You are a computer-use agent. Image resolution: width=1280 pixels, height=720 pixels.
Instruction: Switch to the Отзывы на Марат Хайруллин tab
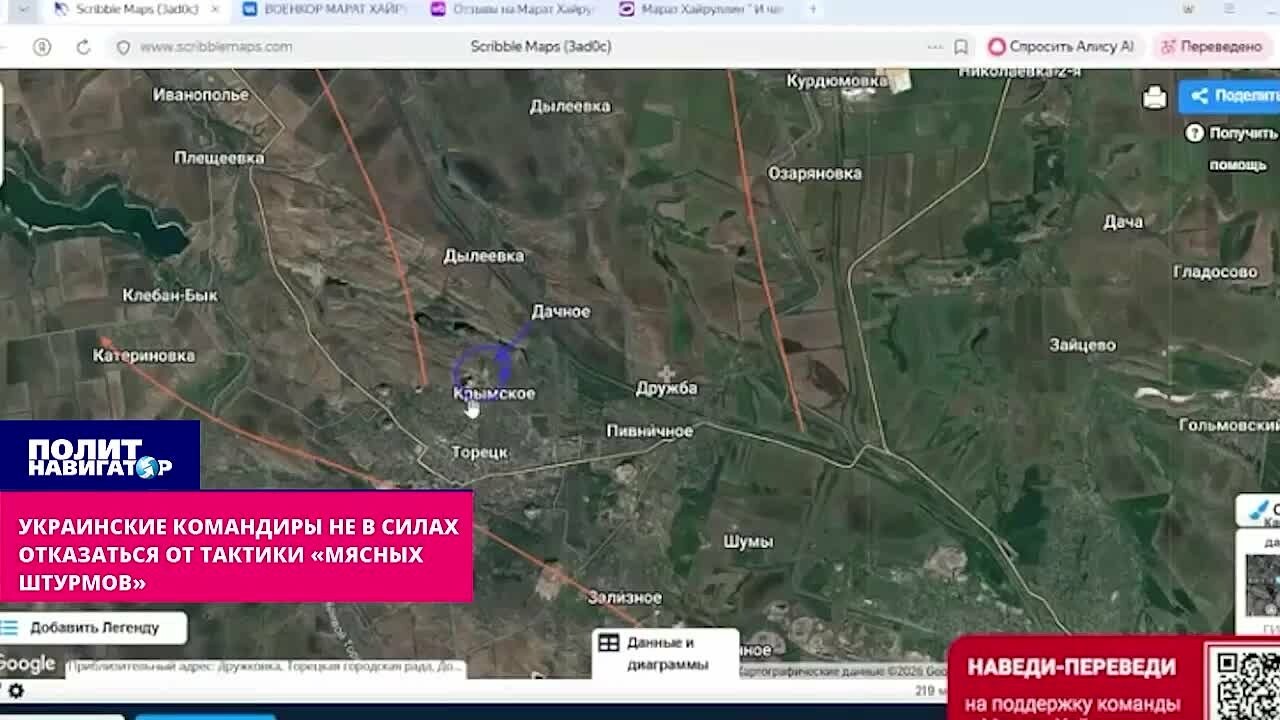click(x=512, y=9)
